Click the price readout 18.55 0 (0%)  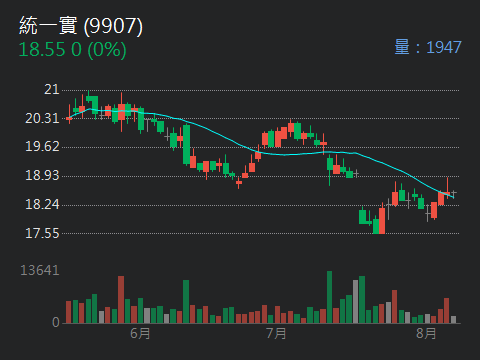coord(72,50)
